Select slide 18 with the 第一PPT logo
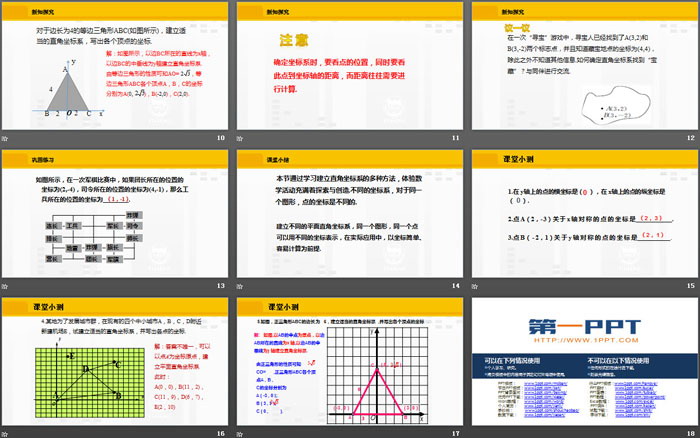The image size is (700, 438). point(585,362)
